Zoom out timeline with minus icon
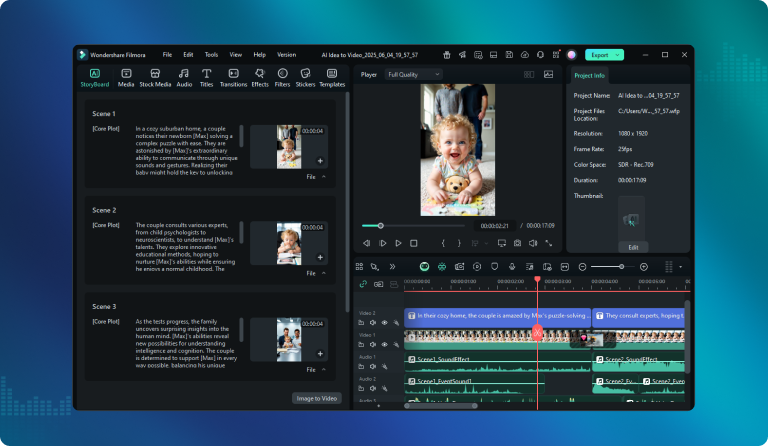The image size is (768, 446). tap(582, 267)
